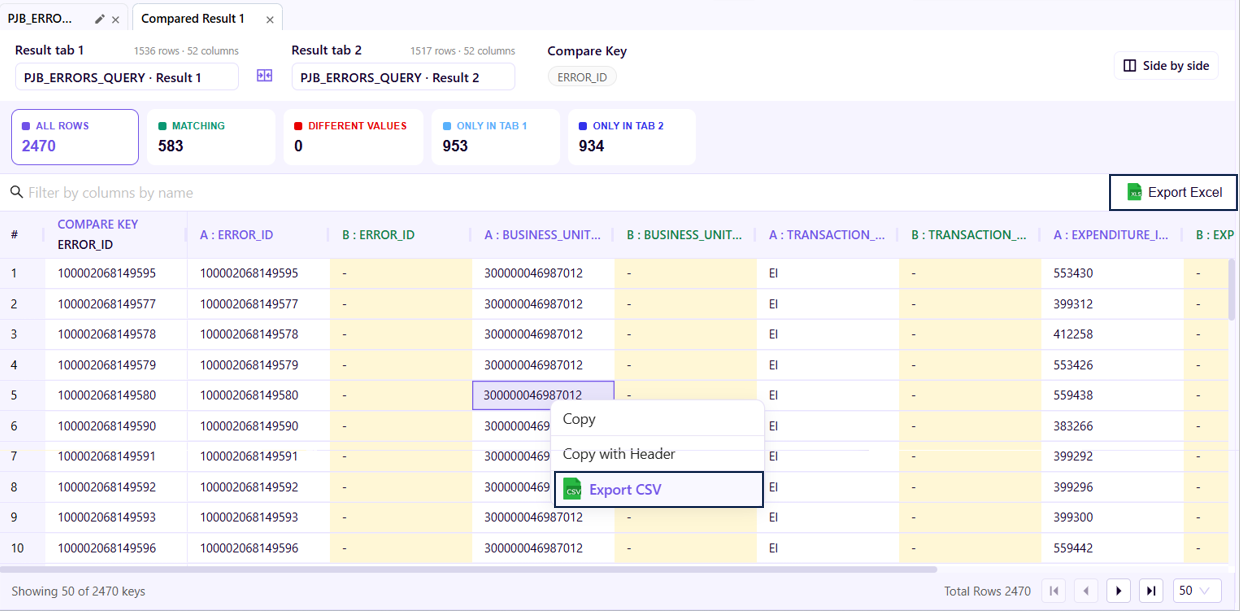The width and height of the screenshot is (1240, 611).
Task: Click the search magnifier icon
Action: (x=16, y=192)
